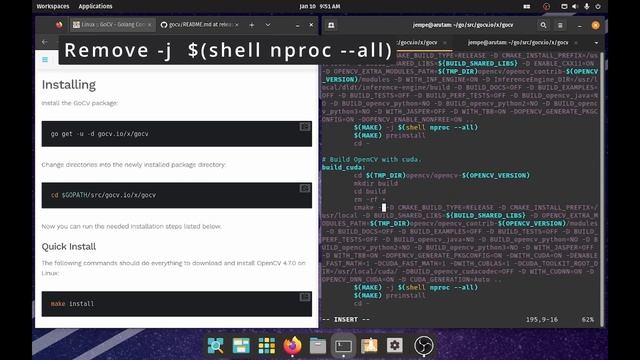This screenshot has width=640, height=360.
Task: Open a new browser tab
Action: [x=252, y=25]
